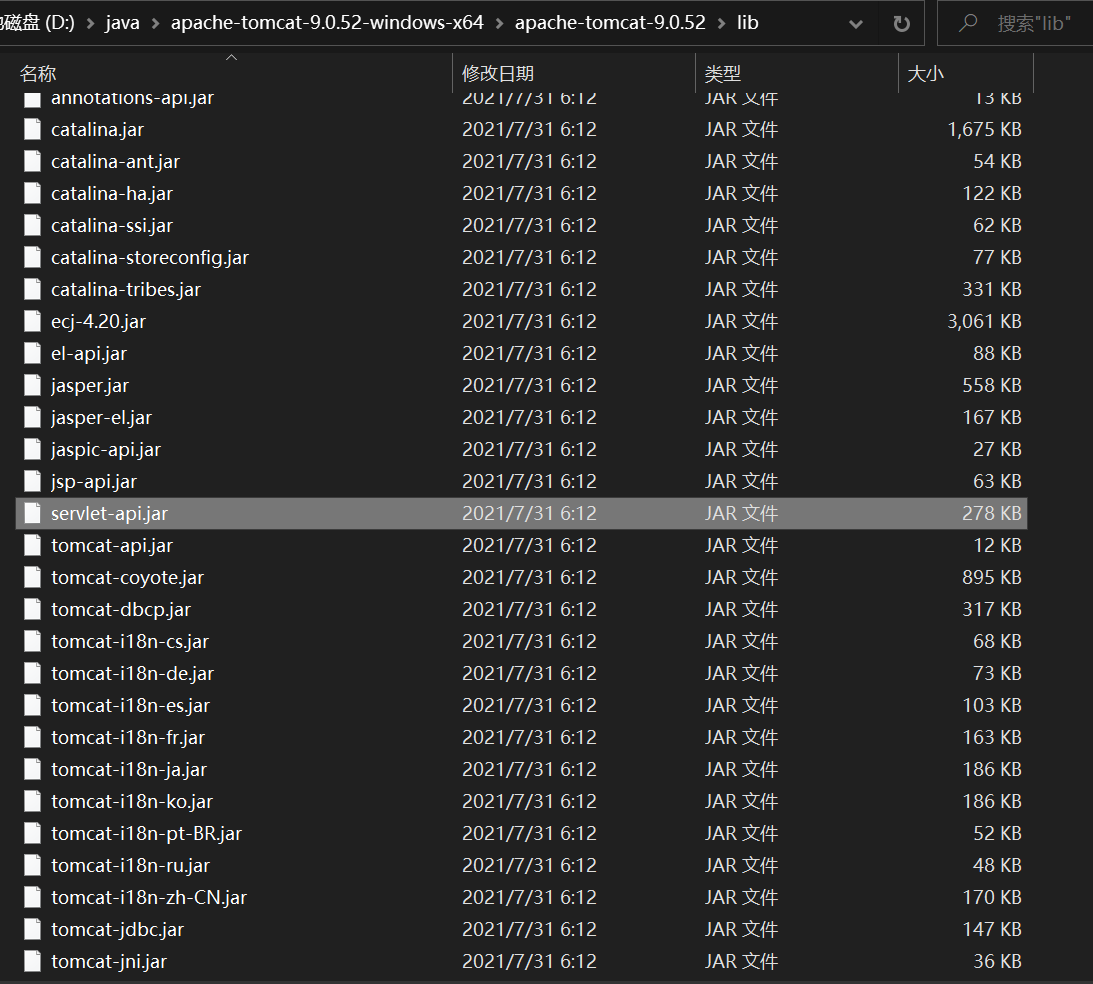Click the file icon of jasper-el.jar

click(32, 418)
